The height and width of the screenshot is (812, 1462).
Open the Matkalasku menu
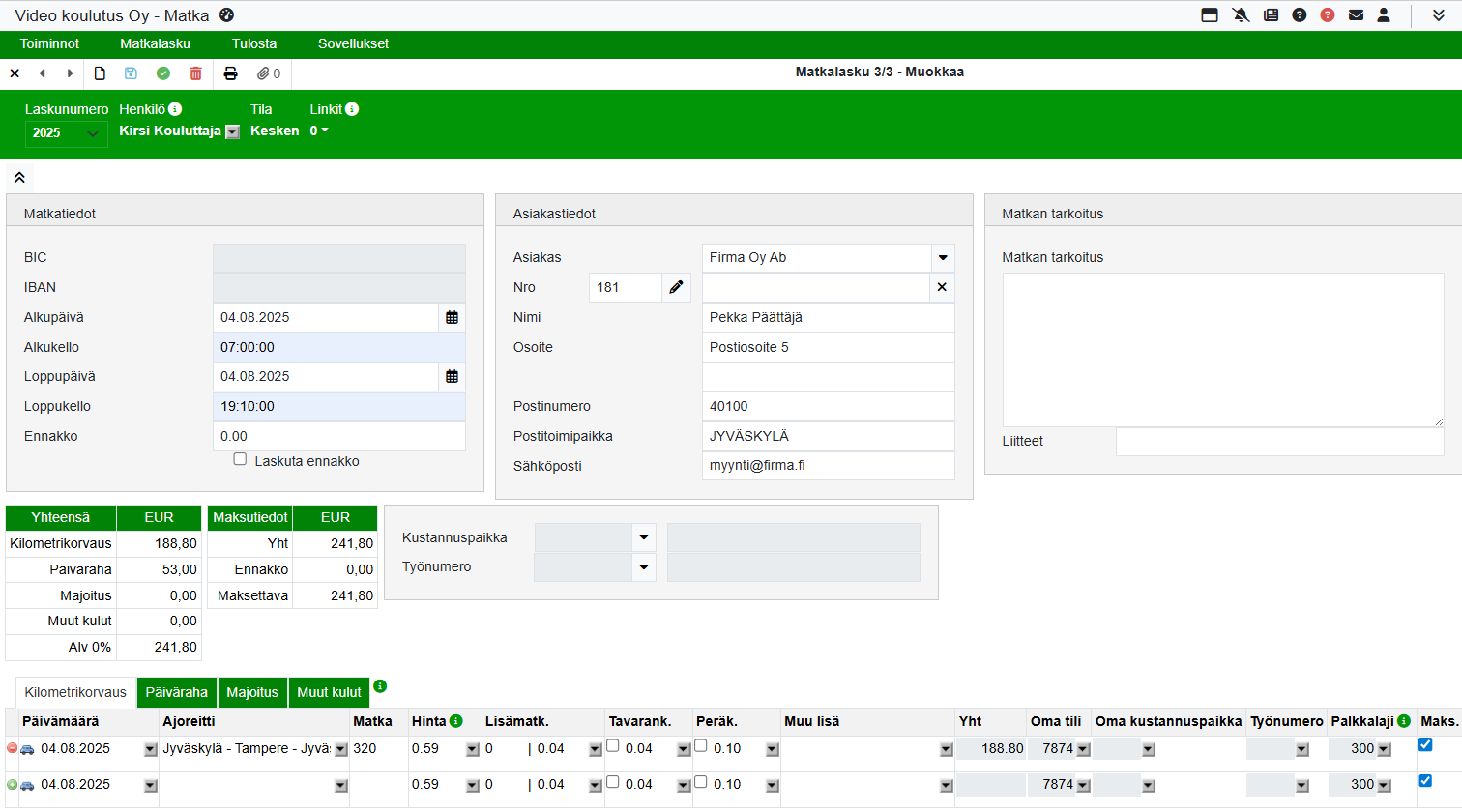point(155,43)
